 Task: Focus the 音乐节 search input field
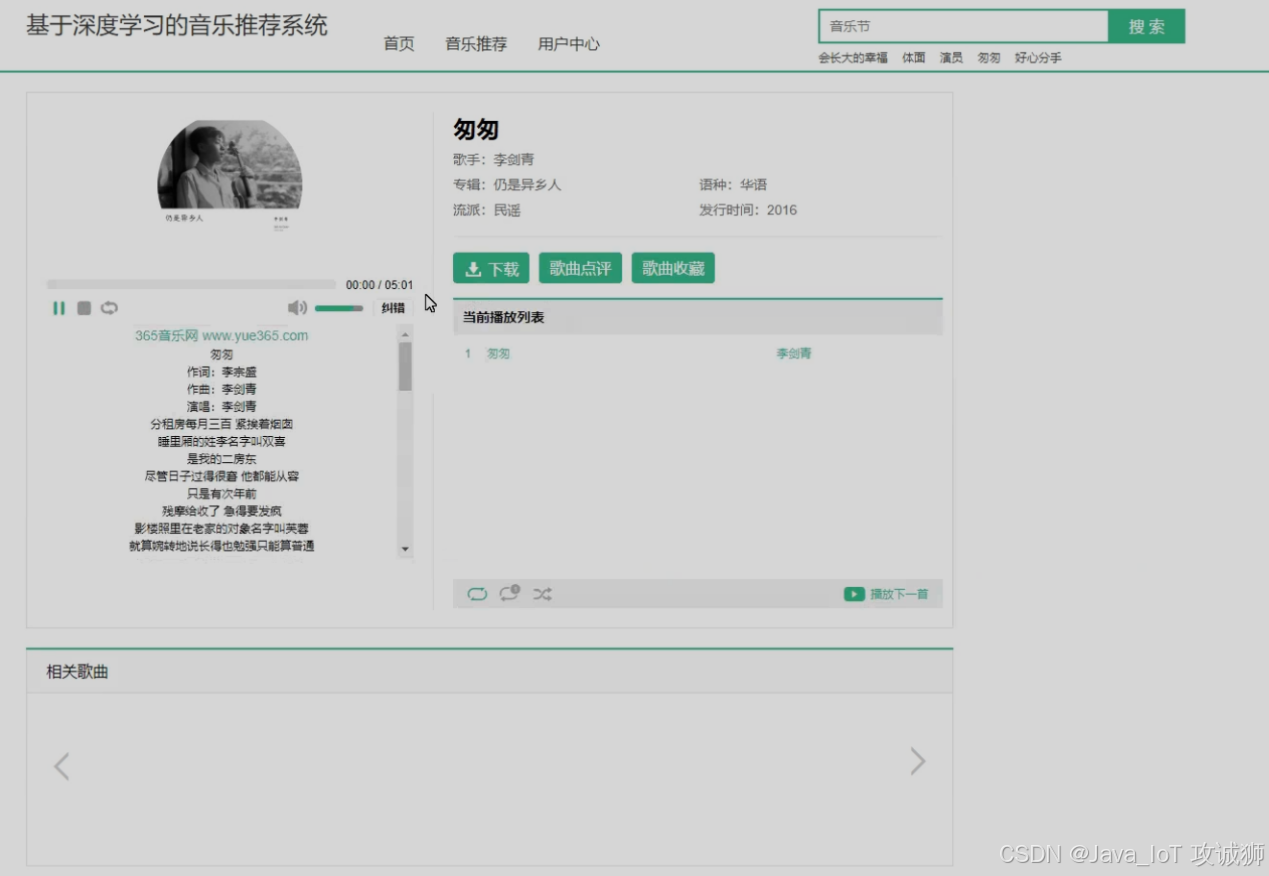[x=963, y=27]
